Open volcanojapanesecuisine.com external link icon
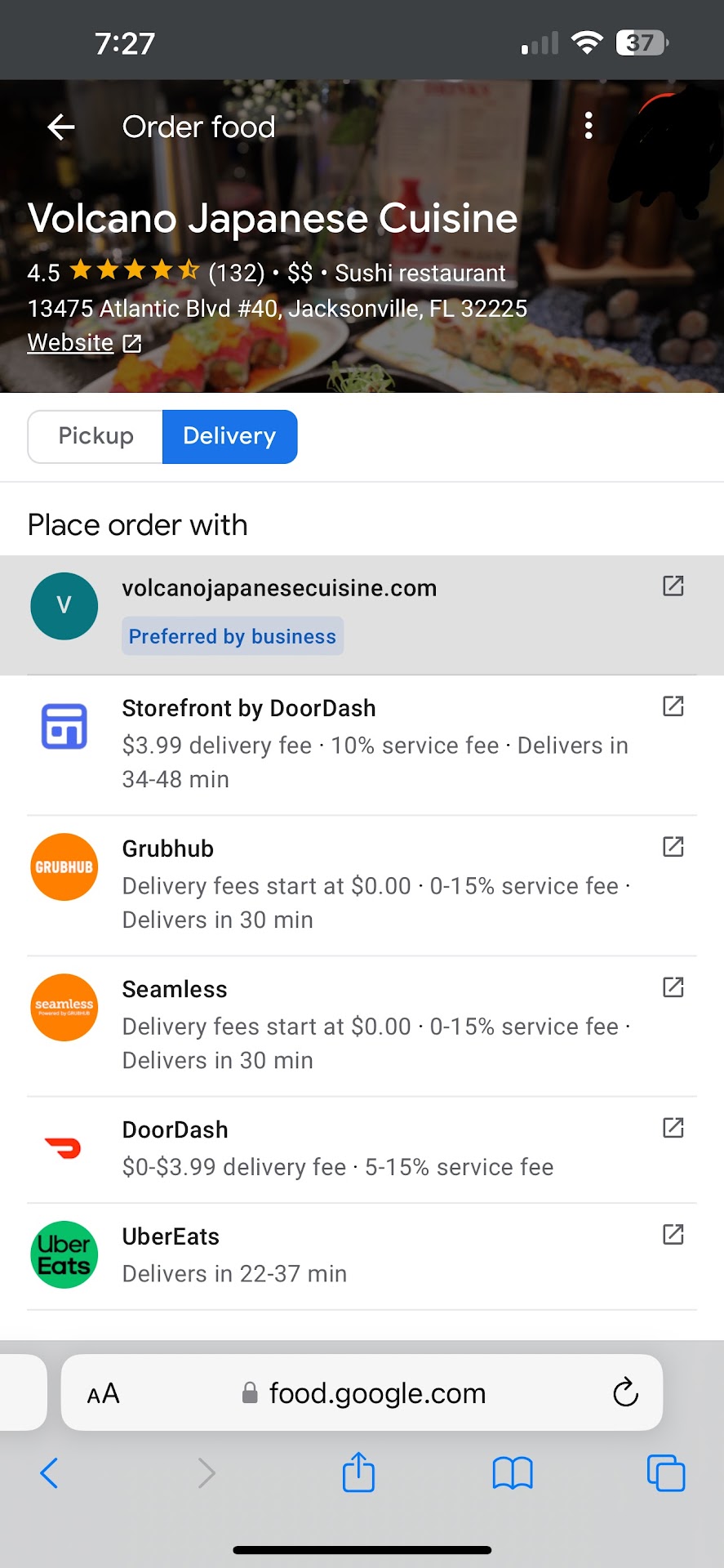Image resolution: width=724 pixels, height=1568 pixels. [673, 586]
